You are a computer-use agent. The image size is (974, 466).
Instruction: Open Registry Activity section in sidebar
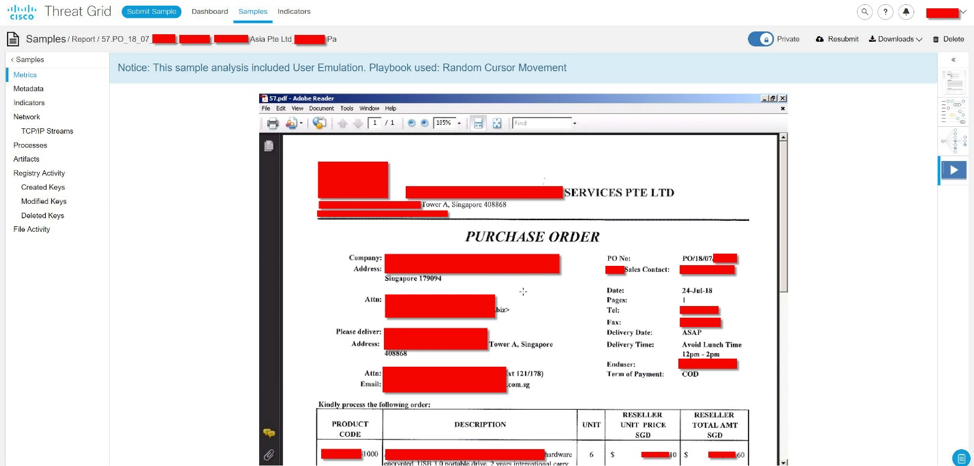coord(39,173)
